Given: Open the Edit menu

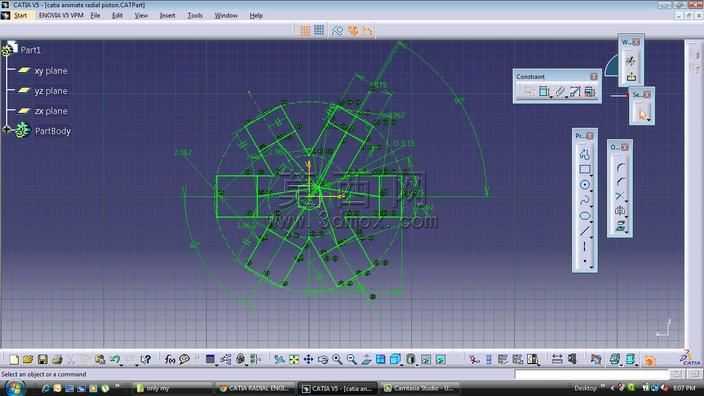Looking at the screenshot, I should click(x=117, y=15).
